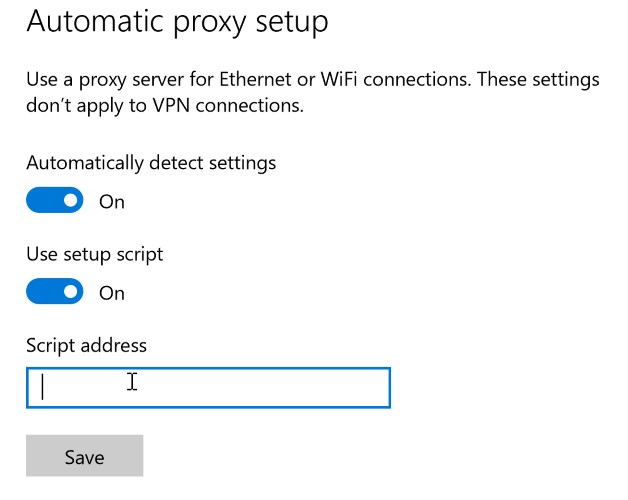This screenshot has width=628, height=500.
Task: Click the Use setup script label text
Action: pos(95,255)
